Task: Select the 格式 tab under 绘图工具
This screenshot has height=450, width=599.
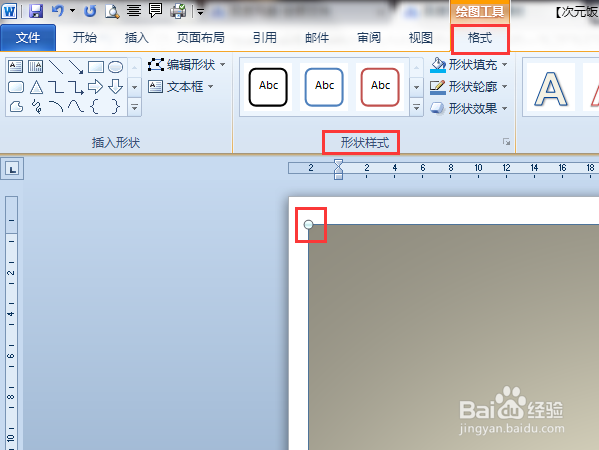Action: pyautogui.click(x=480, y=38)
